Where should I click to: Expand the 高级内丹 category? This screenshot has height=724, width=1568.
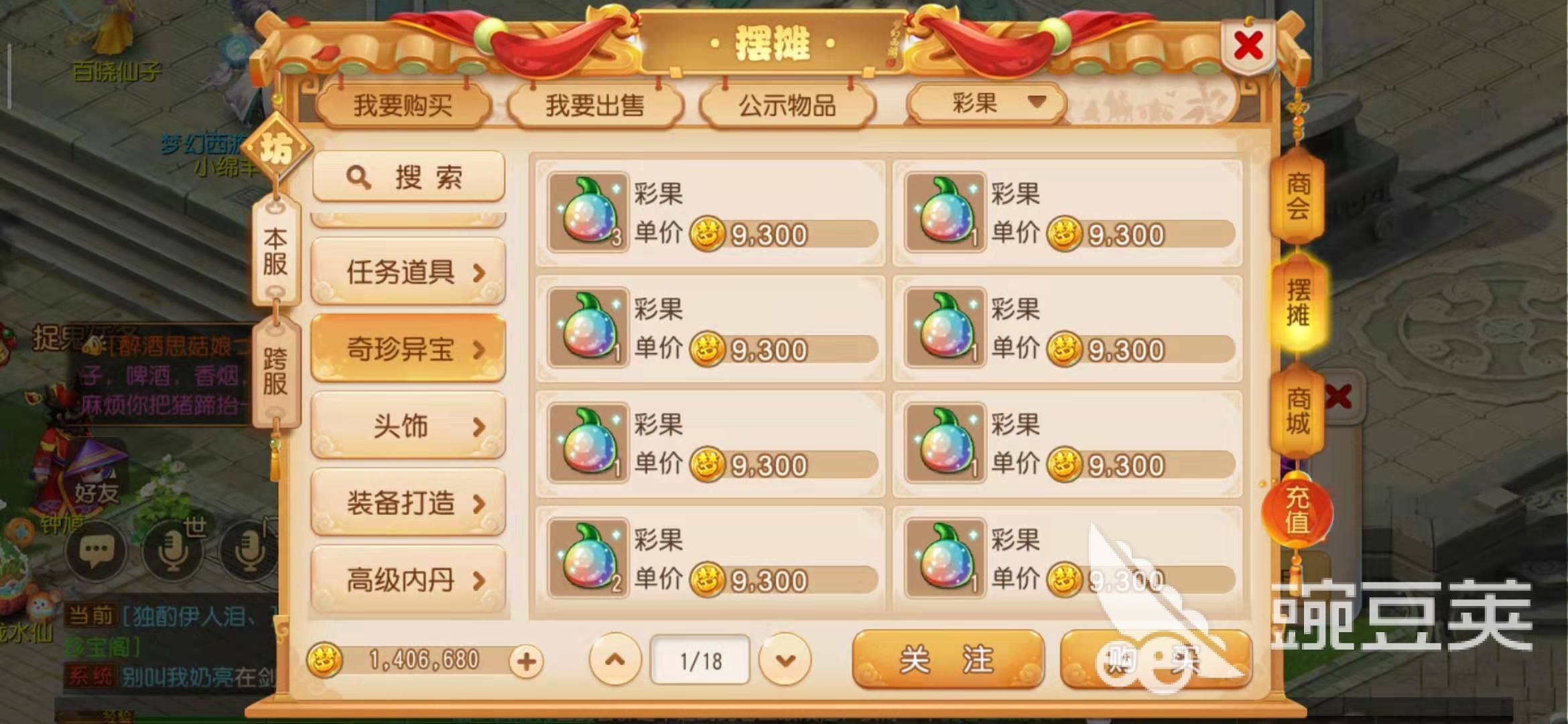click(x=408, y=580)
